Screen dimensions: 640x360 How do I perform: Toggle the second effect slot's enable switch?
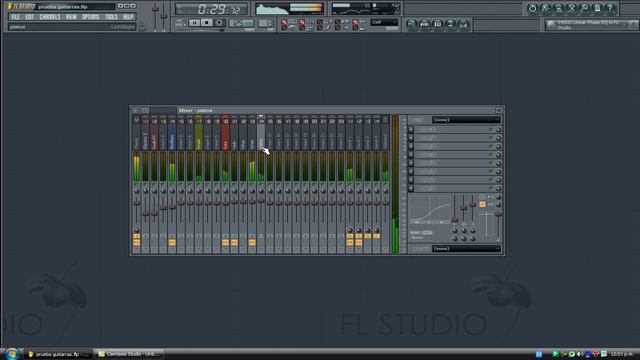point(491,138)
